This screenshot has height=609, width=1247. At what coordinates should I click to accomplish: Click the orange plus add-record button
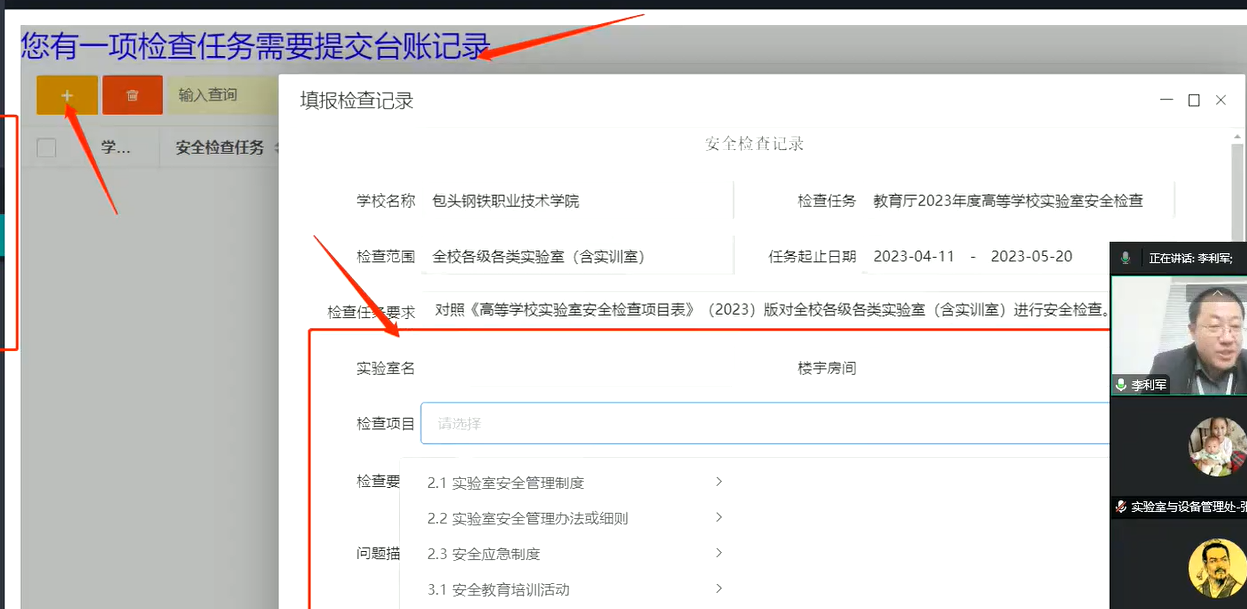[67, 95]
